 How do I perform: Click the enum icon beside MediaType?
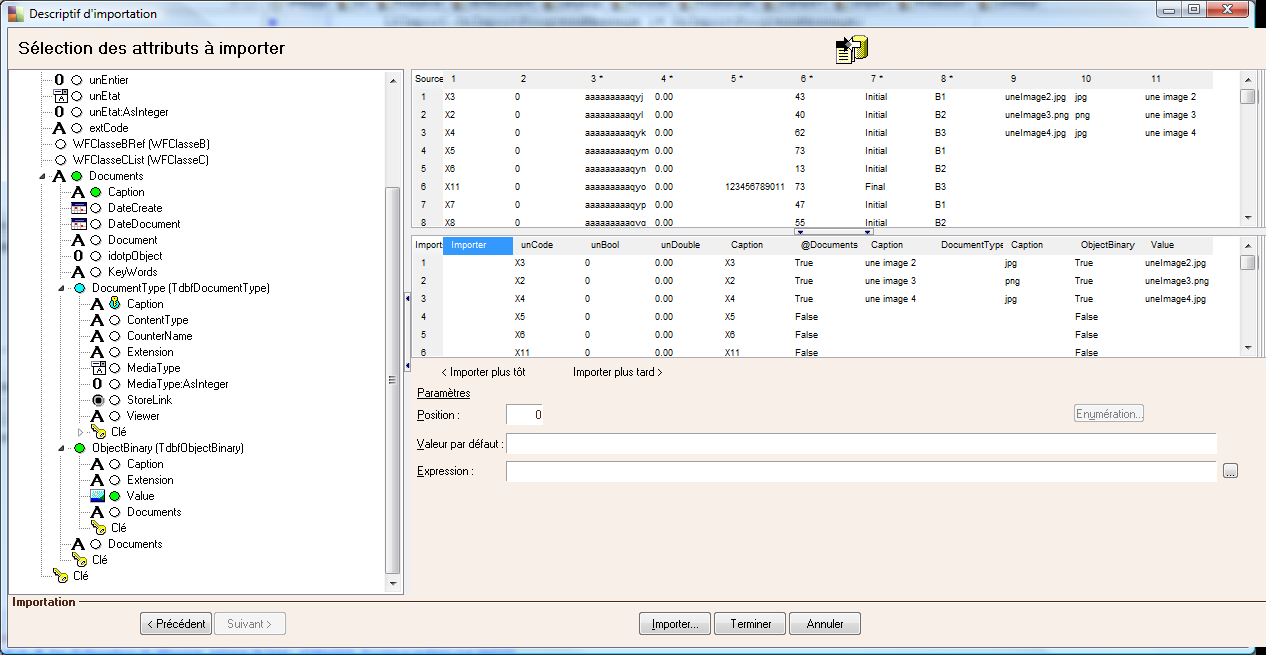point(97,368)
